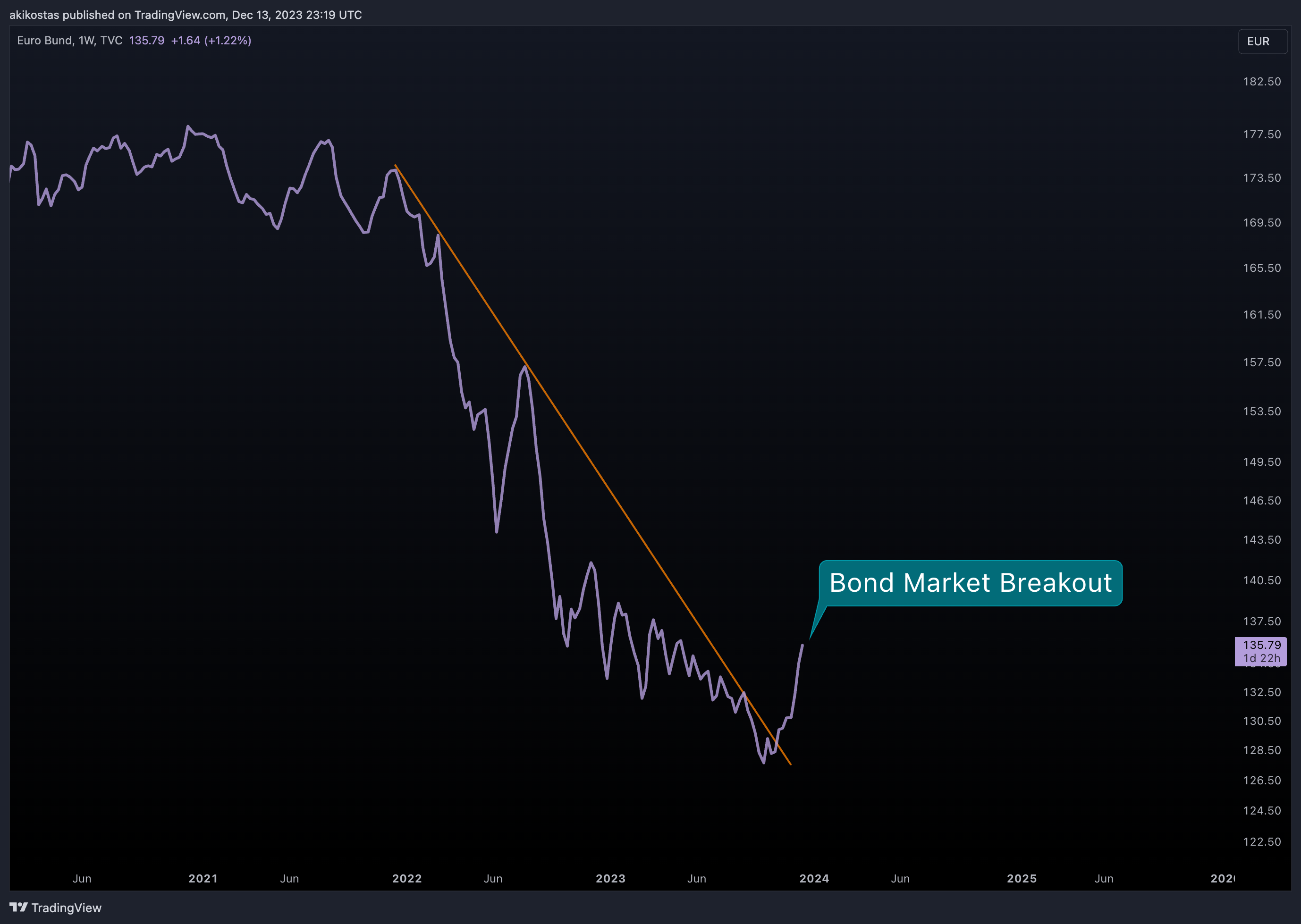The width and height of the screenshot is (1301, 924).
Task: Click the EUR currency button
Action: point(1263,42)
